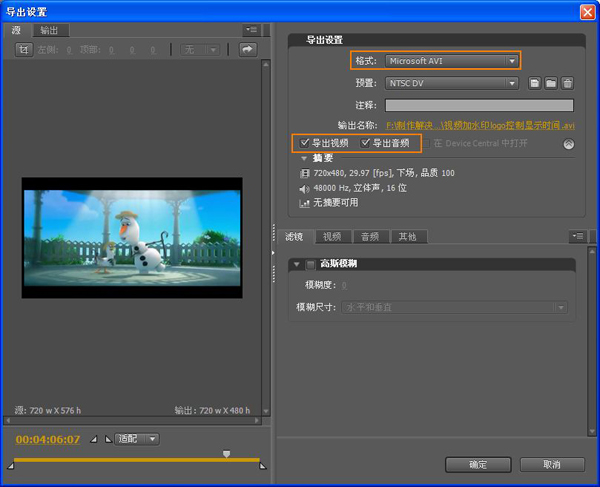Open the 预置 NTSC DV dropdown

[452, 83]
